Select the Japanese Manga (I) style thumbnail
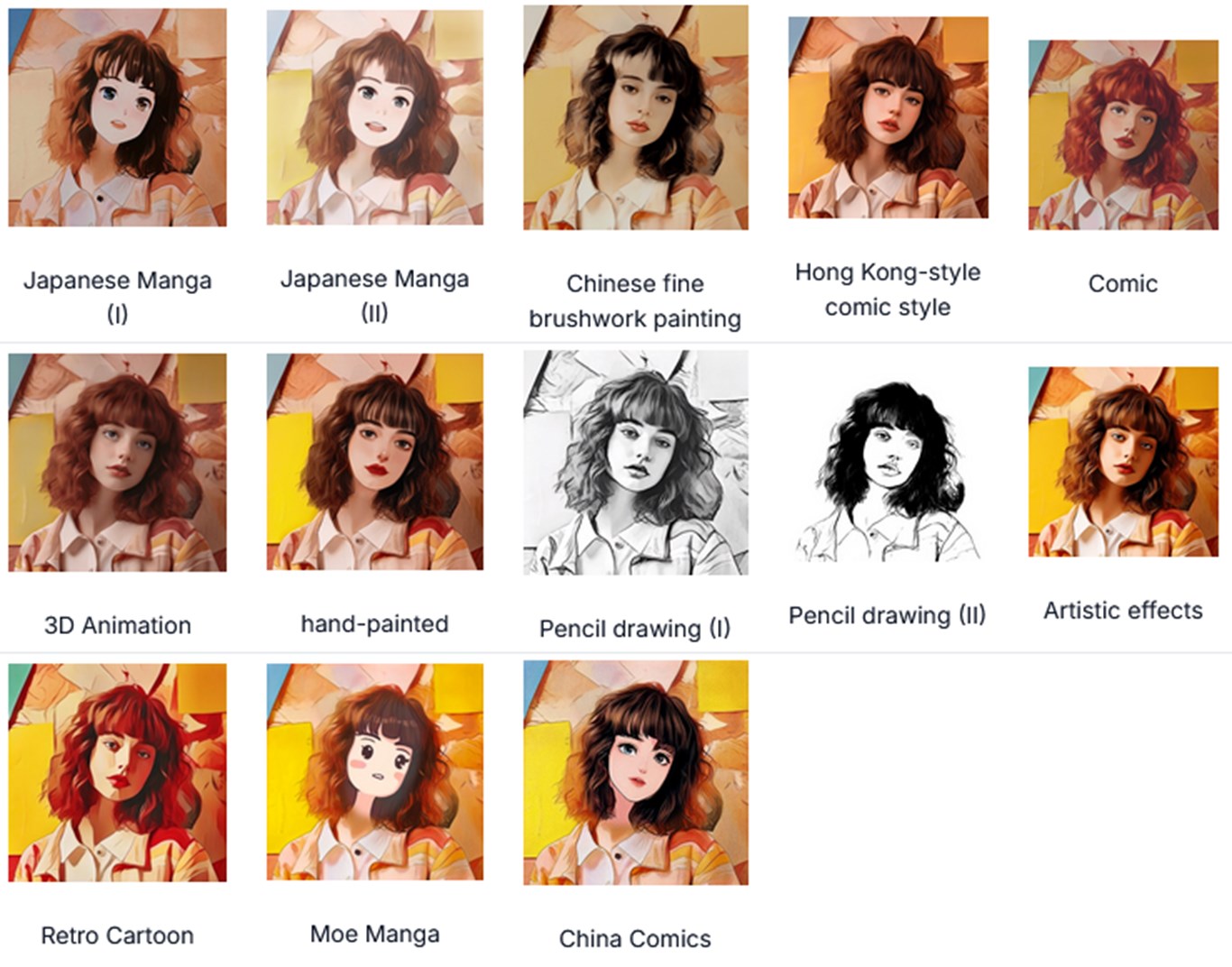The image size is (1232, 967). click(x=117, y=117)
